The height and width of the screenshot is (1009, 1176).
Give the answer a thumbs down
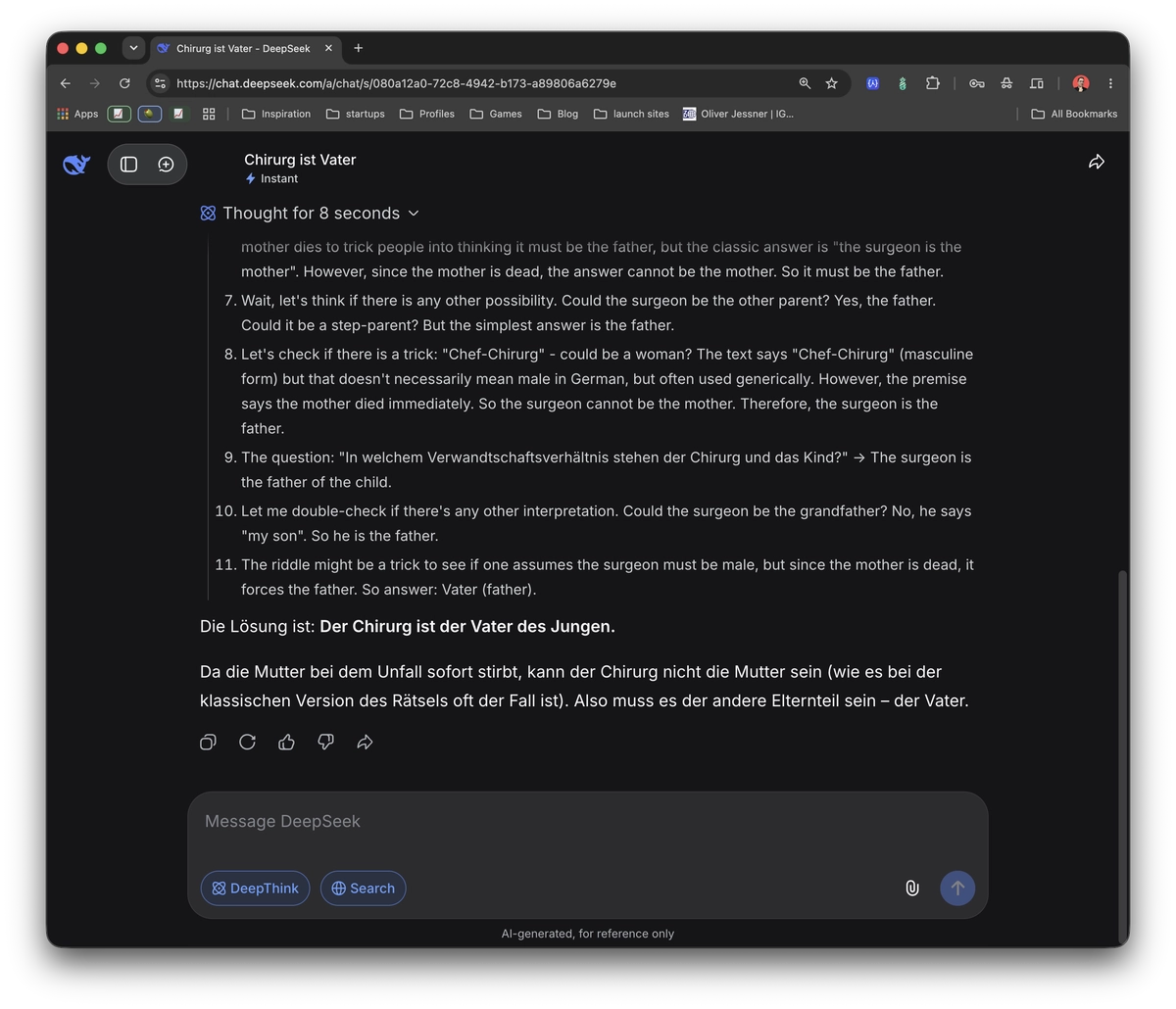[325, 743]
